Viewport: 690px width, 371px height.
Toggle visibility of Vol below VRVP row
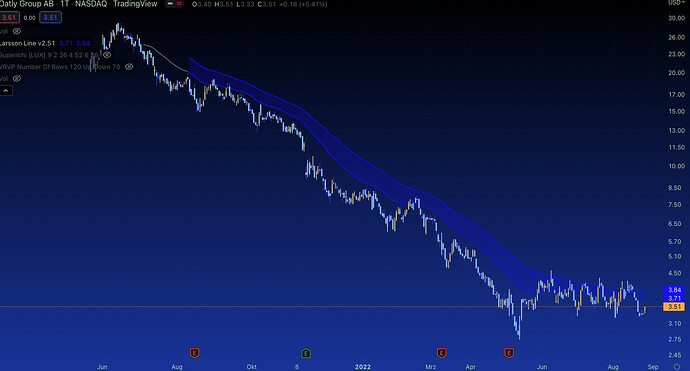17,79
